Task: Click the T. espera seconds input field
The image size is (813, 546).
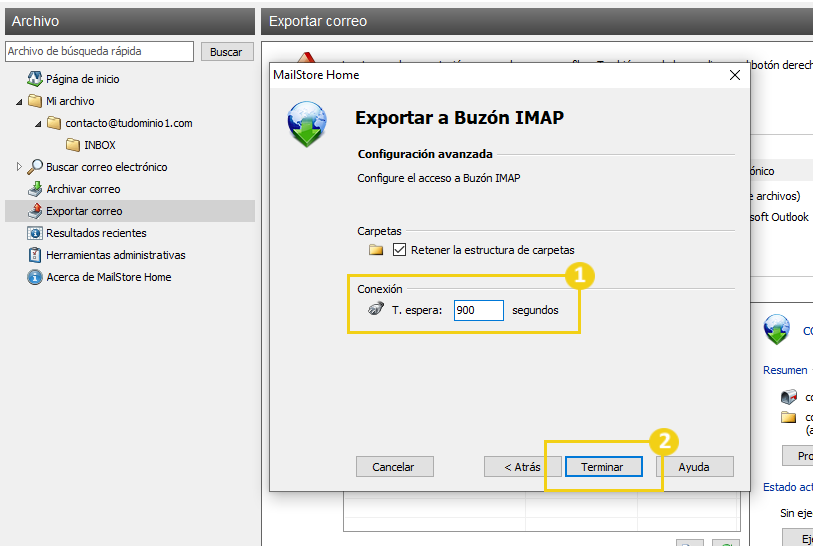Action: pos(479,310)
